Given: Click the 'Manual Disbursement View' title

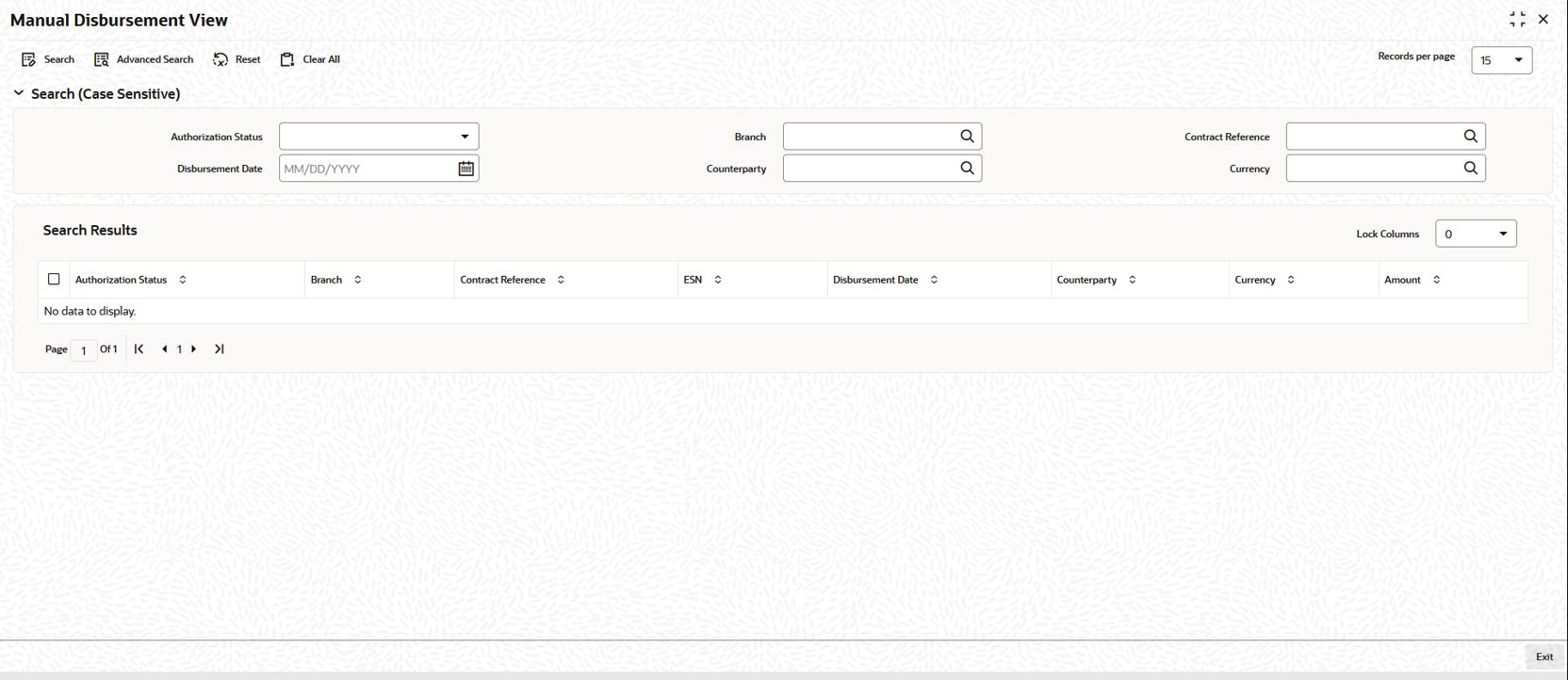Looking at the screenshot, I should [119, 20].
